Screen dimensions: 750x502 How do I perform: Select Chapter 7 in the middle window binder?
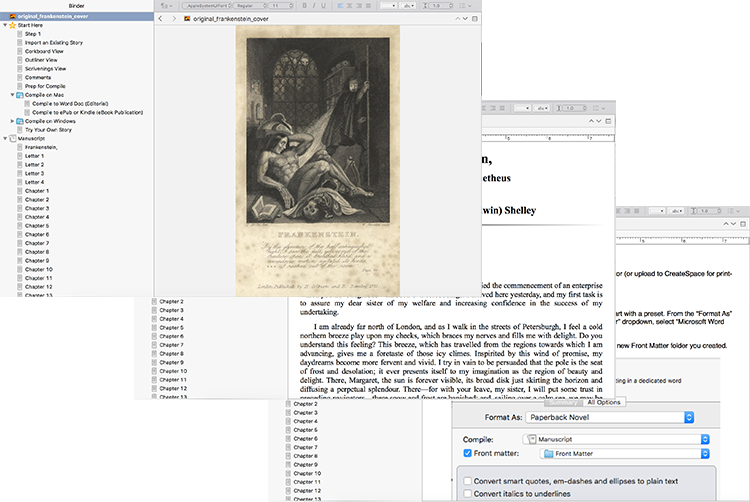point(171,345)
